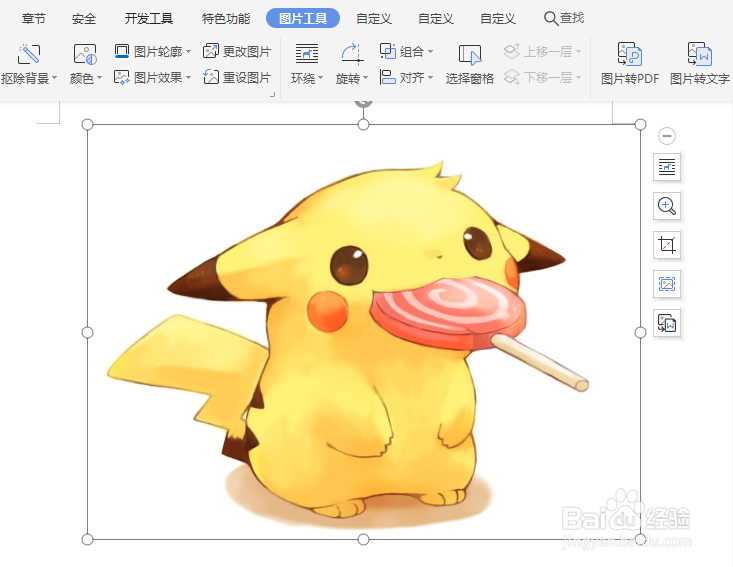
Task: Click 上移一层 bring forward
Action: click(x=538, y=51)
